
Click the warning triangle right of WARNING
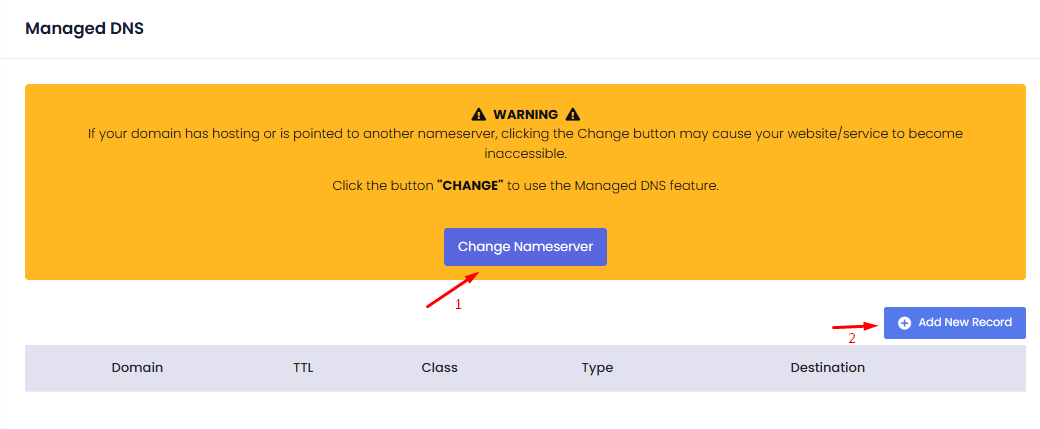coord(573,115)
